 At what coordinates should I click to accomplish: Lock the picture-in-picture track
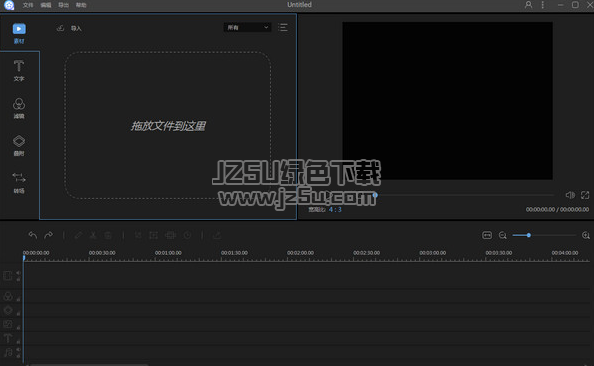coord(18,327)
